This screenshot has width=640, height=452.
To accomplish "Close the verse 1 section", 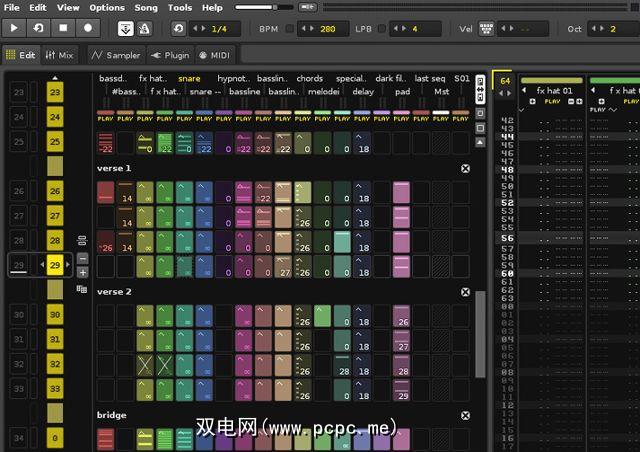I will click(465, 169).
